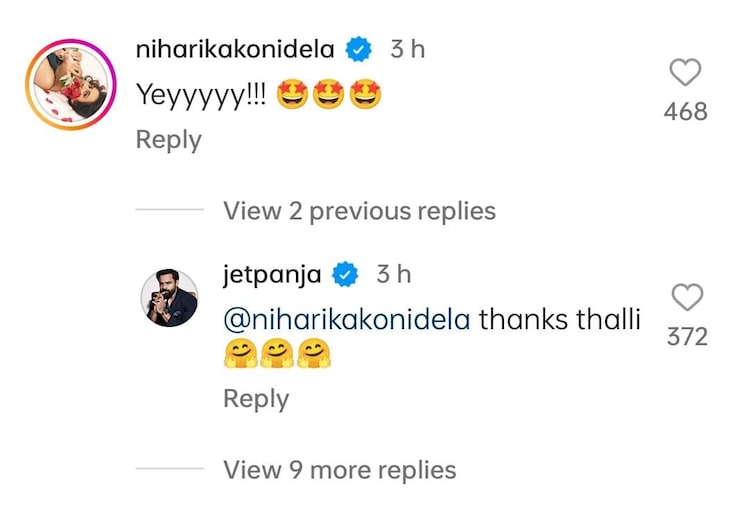Open jetpanja's profile picture
Image resolution: width=750 pixels, height=505 pixels.
click(x=168, y=298)
